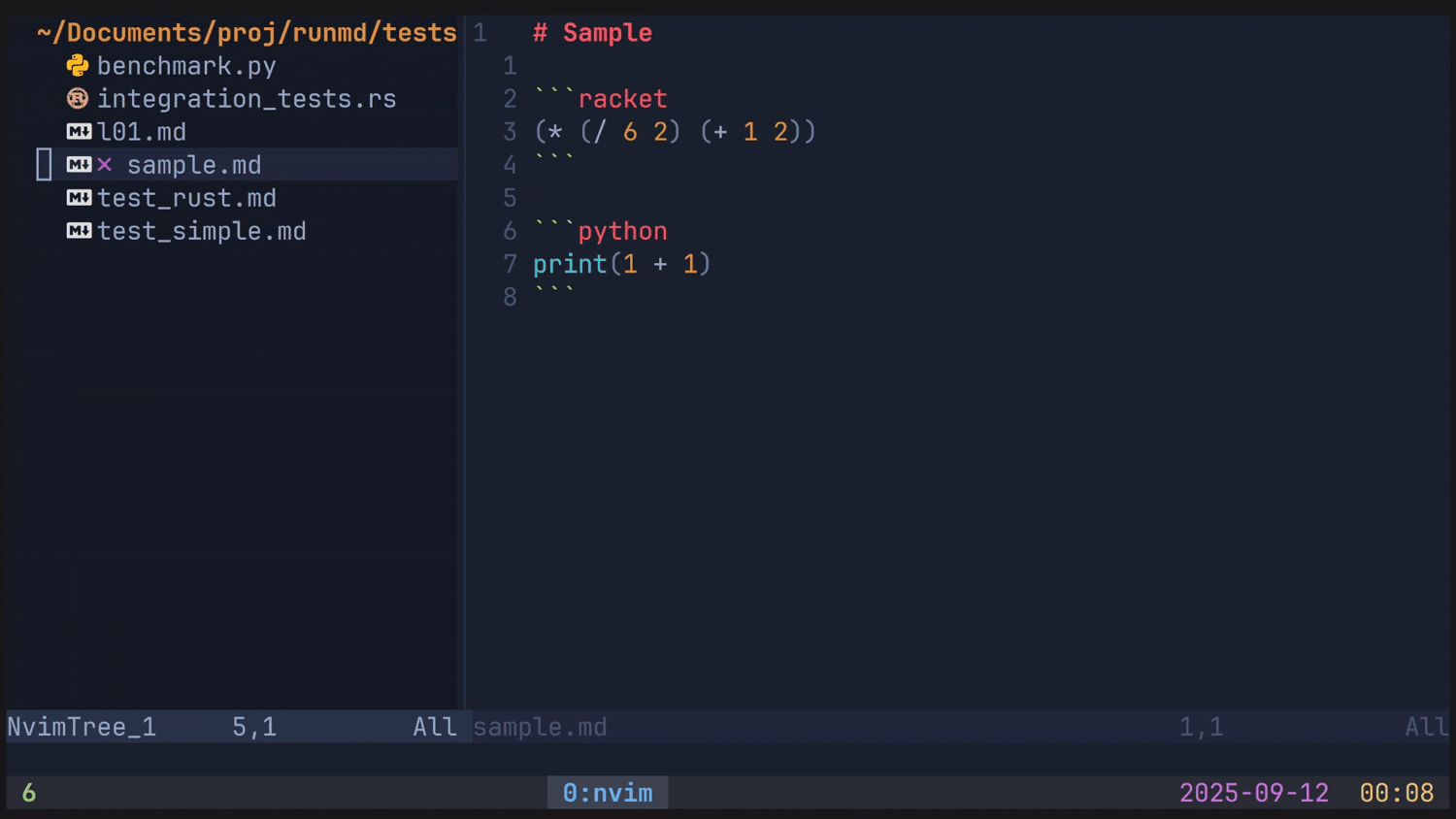Click the tmux session number 6
Image resolution: width=1456 pixels, height=819 pixels.
[x=29, y=793]
